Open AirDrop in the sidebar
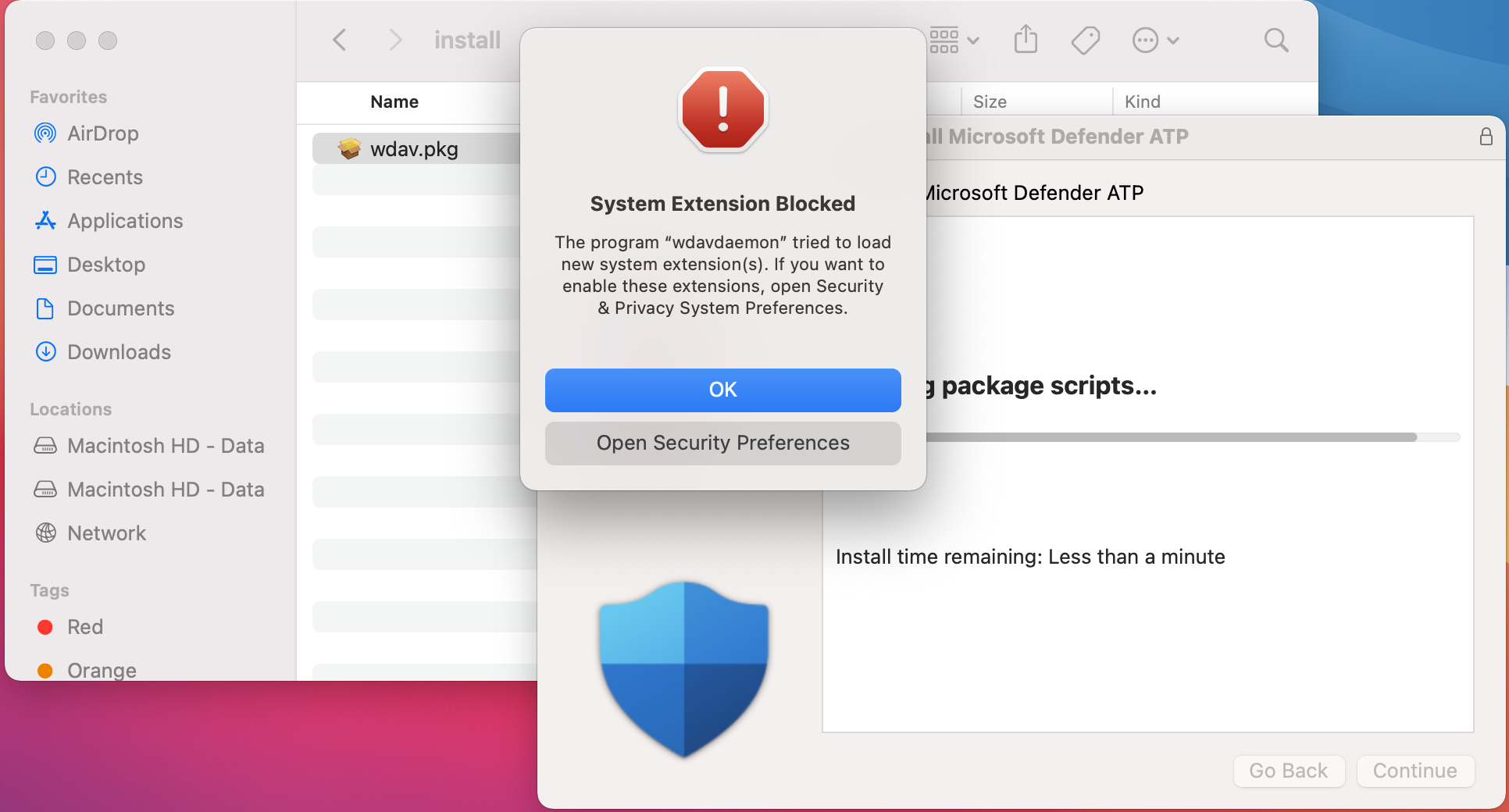 coord(102,134)
